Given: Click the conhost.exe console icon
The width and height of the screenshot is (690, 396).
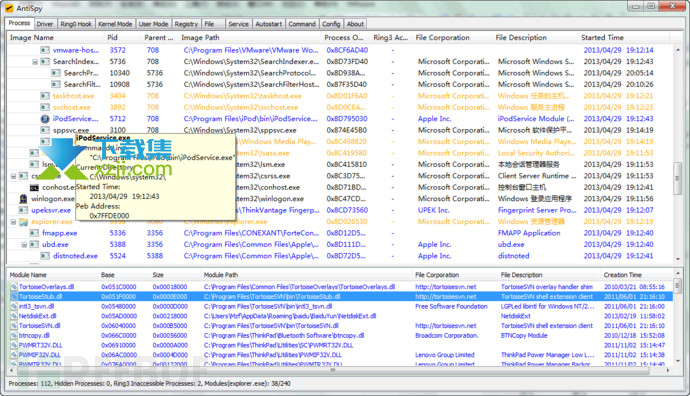Looking at the screenshot, I should [x=34, y=187].
